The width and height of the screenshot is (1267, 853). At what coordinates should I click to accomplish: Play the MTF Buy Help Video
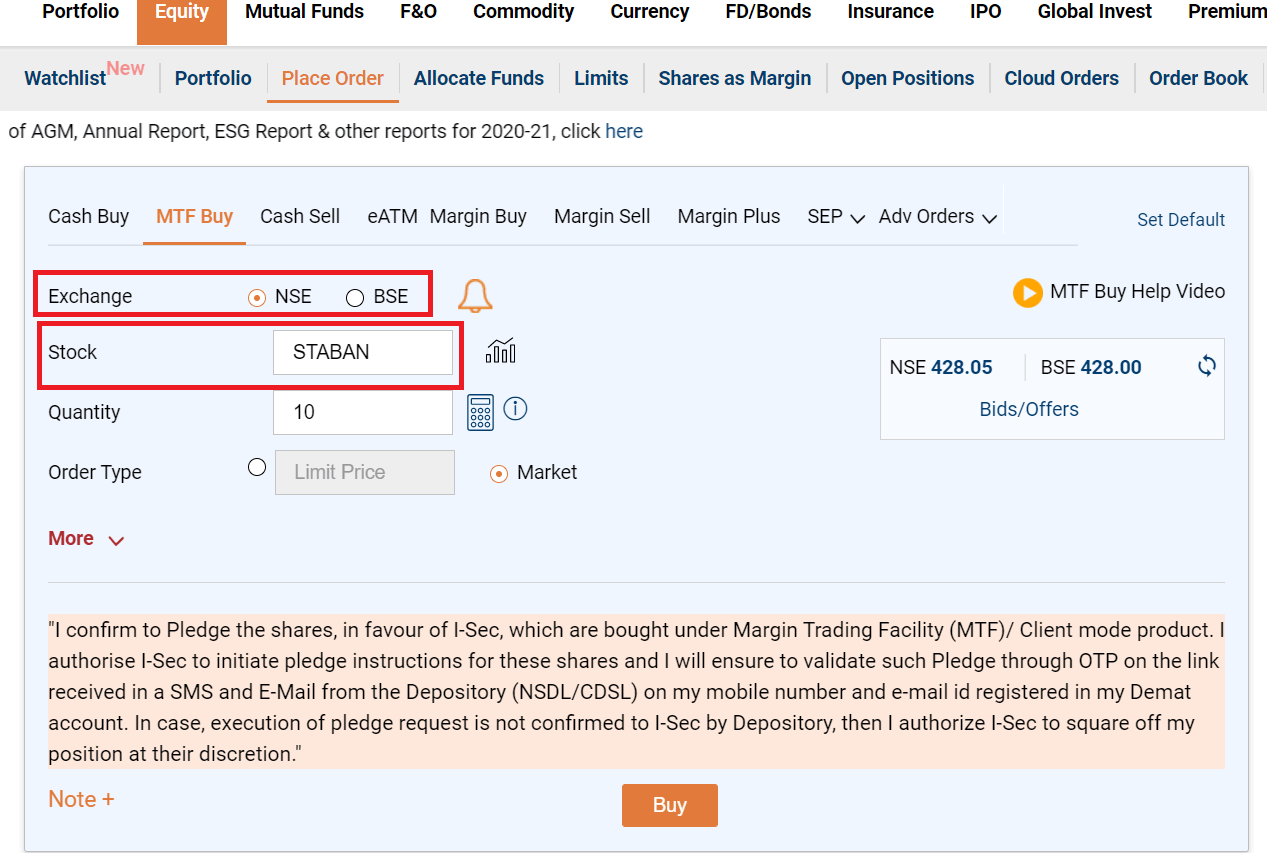(x=1027, y=292)
